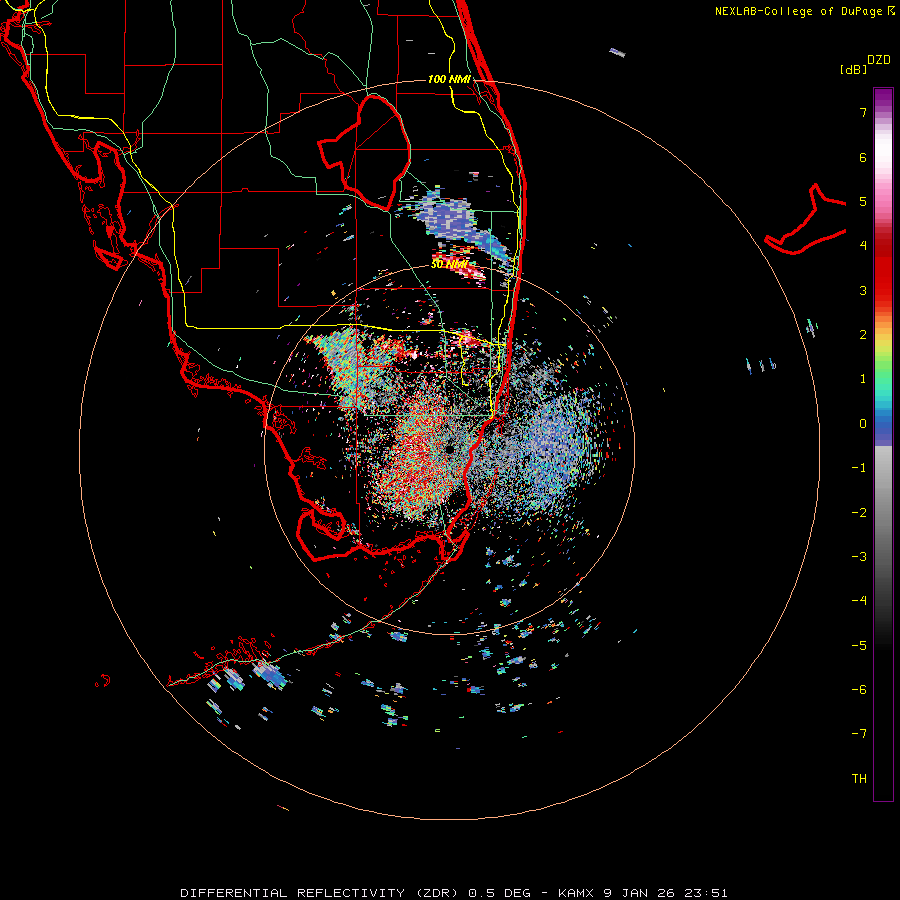Click the [dB] unit label

(854, 69)
